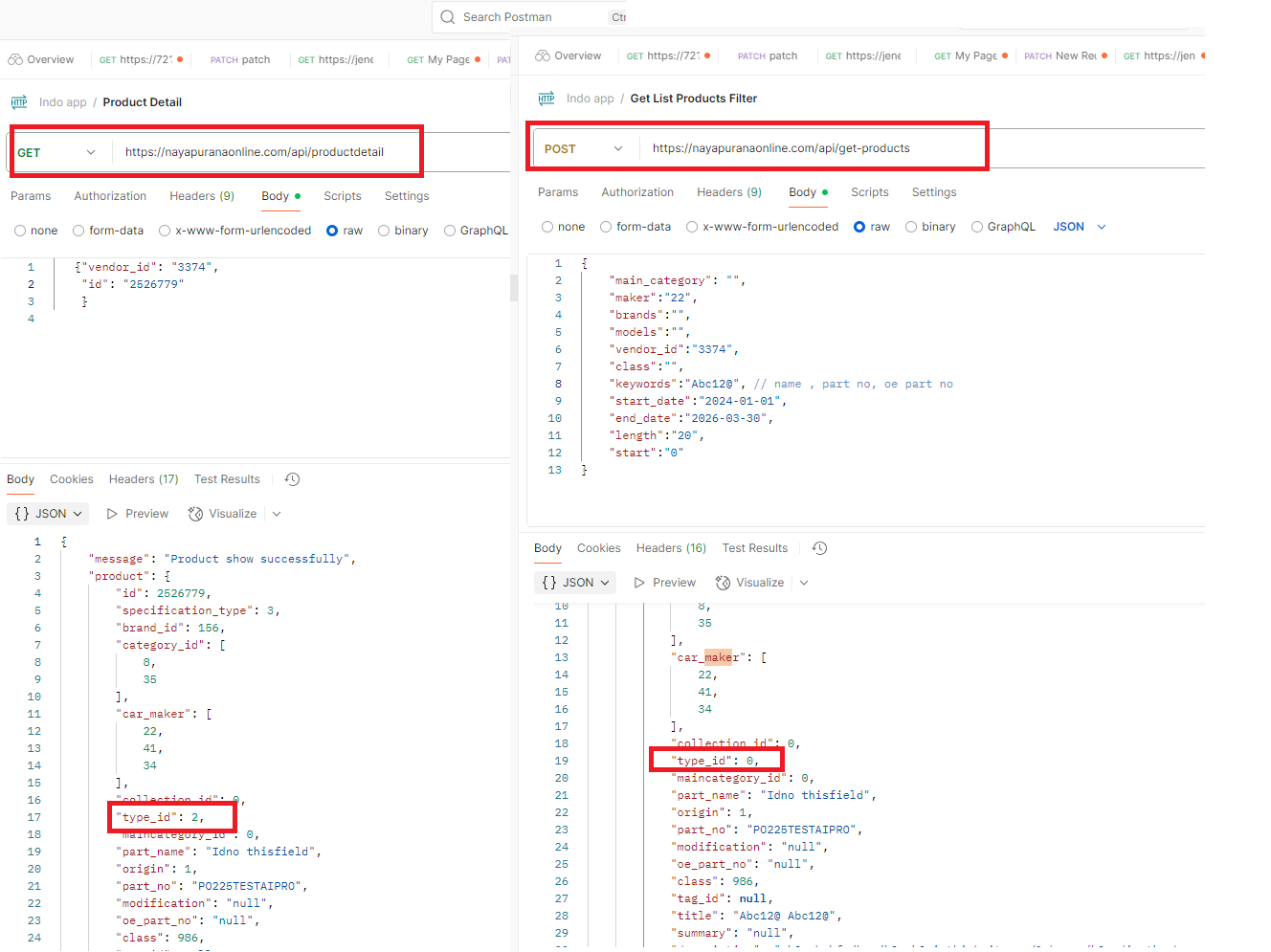Expand chevron next to Visualize in left panel
1271x952 pixels.
pos(277,514)
